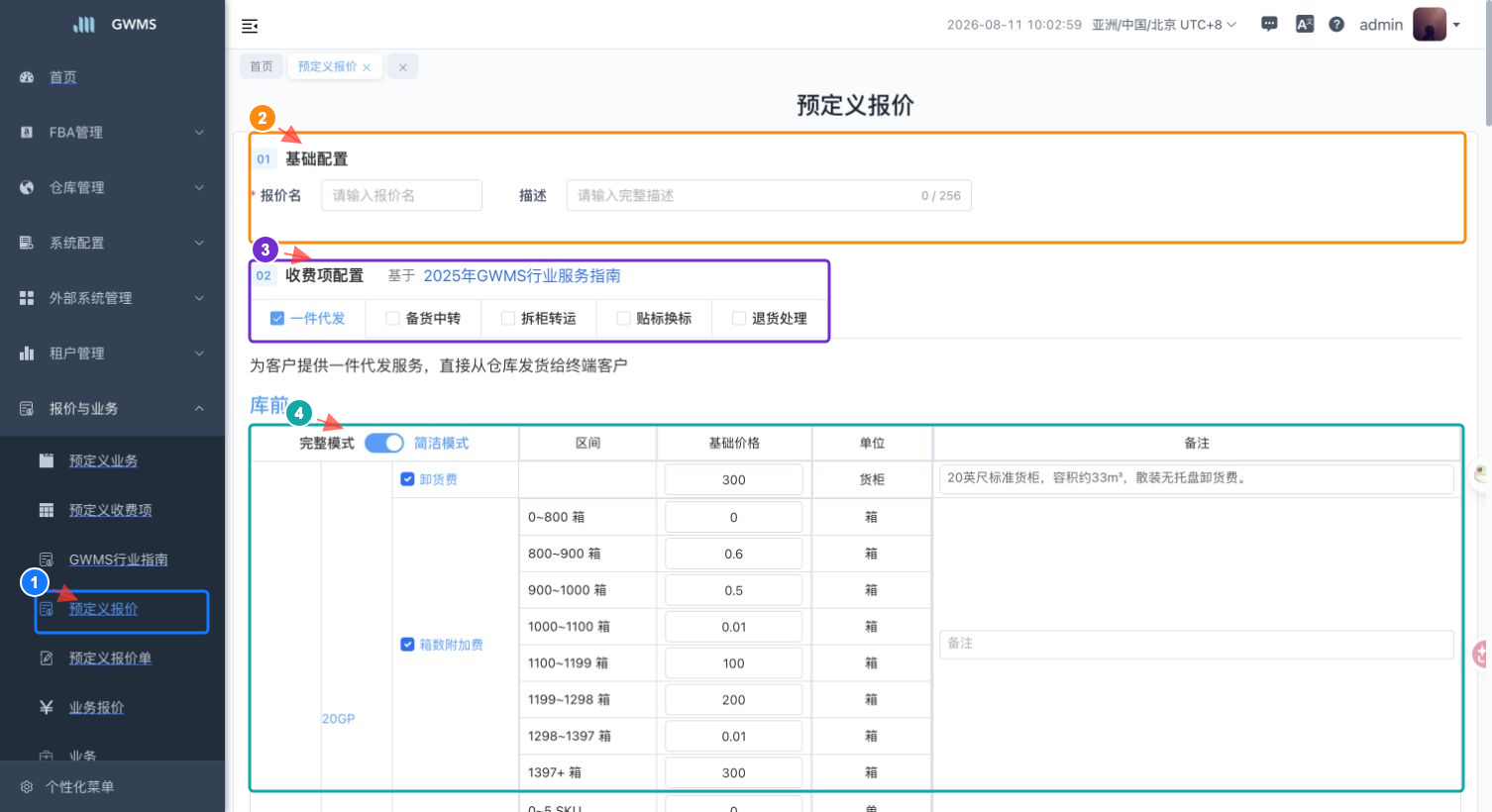Edit the 800~900 箱 price field 0.6
The height and width of the screenshot is (812, 1492).
[x=734, y=554]
